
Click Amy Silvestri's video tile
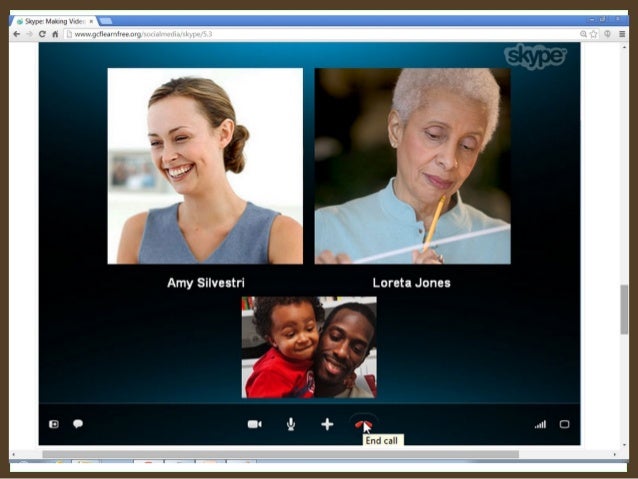coord(205,166)
